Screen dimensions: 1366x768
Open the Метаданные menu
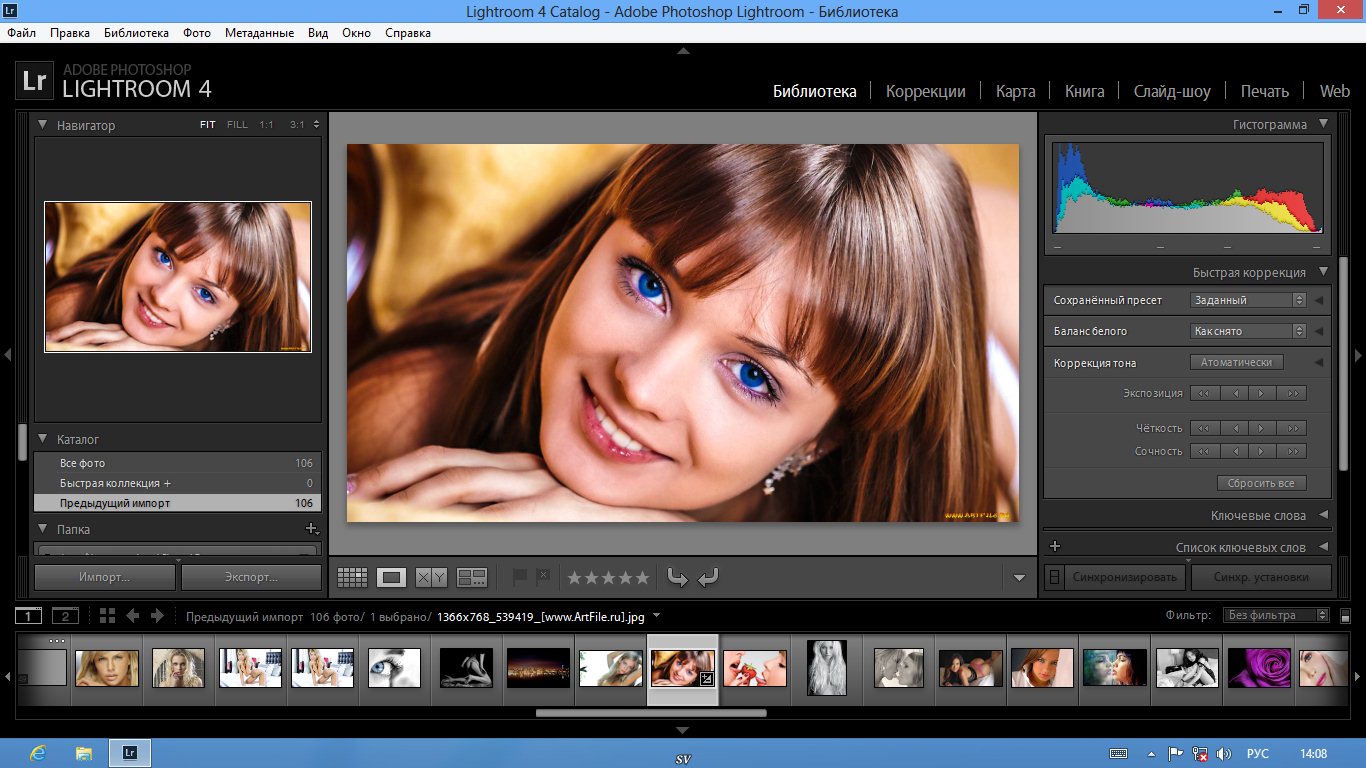coord(259,33)
